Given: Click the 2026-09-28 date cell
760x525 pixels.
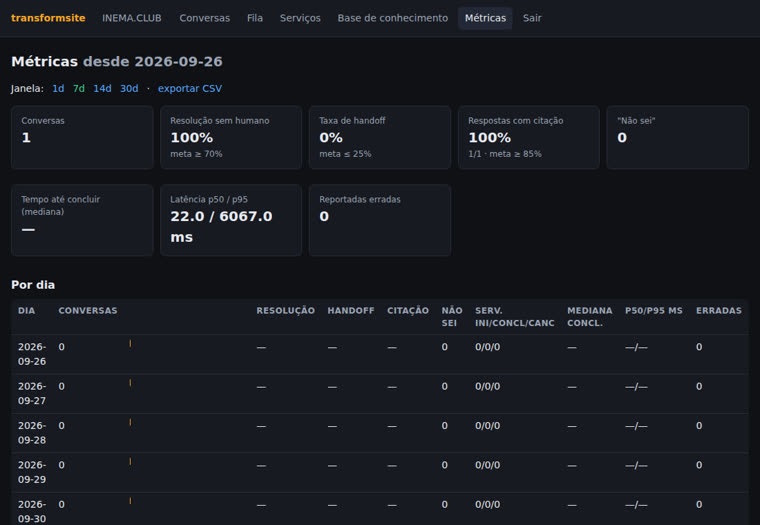Looking at the screenshot, I should coord(32,432).
